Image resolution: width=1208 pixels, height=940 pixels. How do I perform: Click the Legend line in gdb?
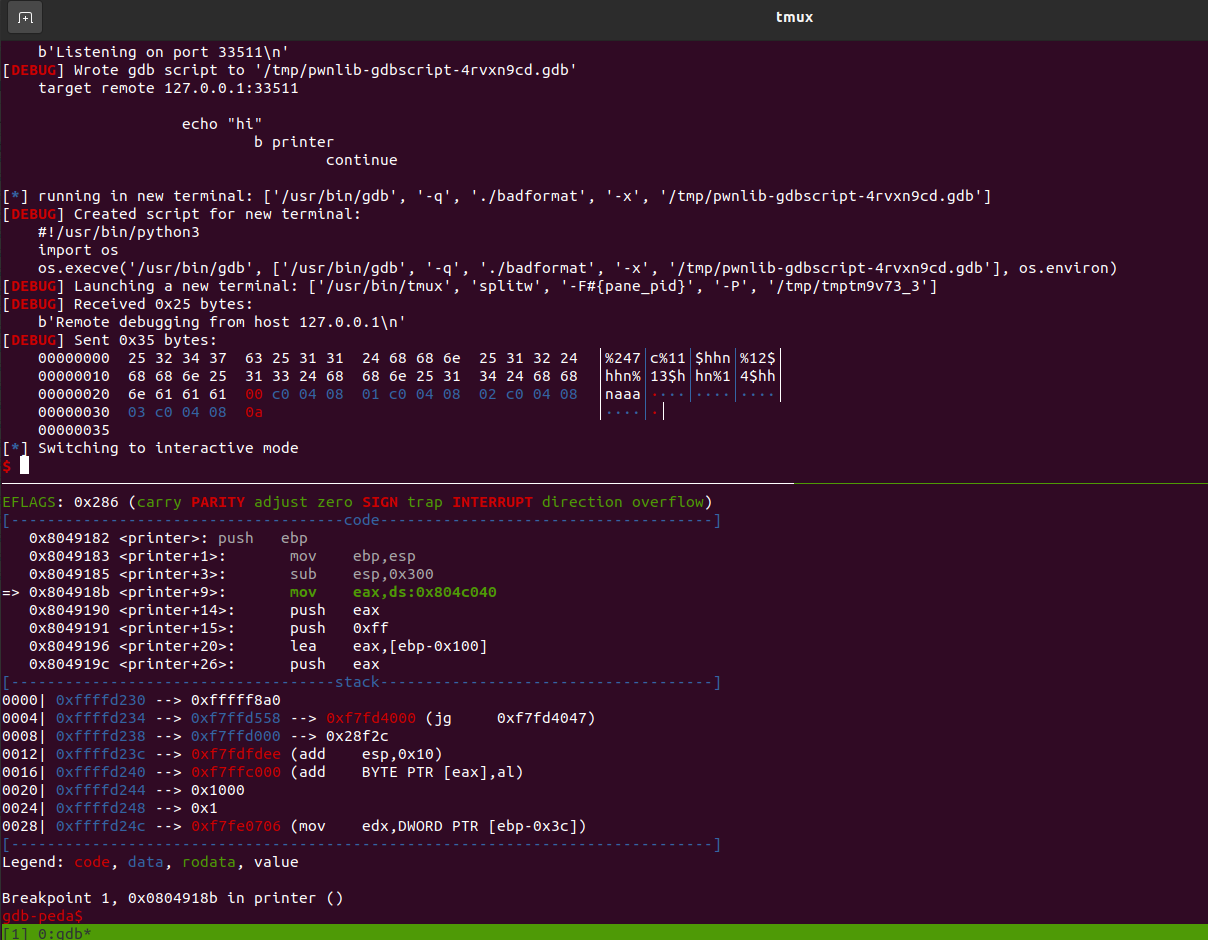pyautogui.click(x=150, y=862)
